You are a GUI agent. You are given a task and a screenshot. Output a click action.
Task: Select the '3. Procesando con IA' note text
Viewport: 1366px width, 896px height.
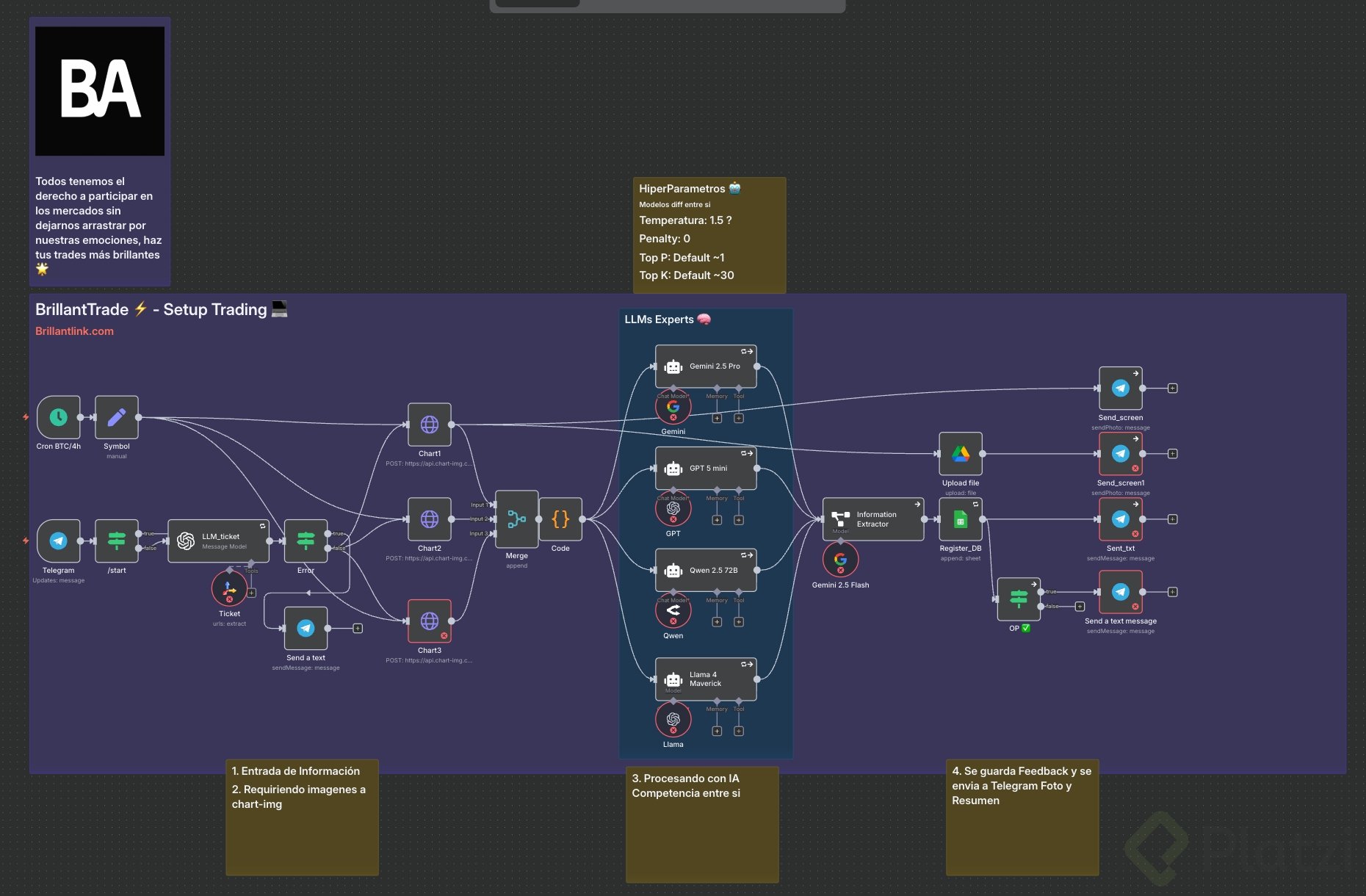coord(686,778)
